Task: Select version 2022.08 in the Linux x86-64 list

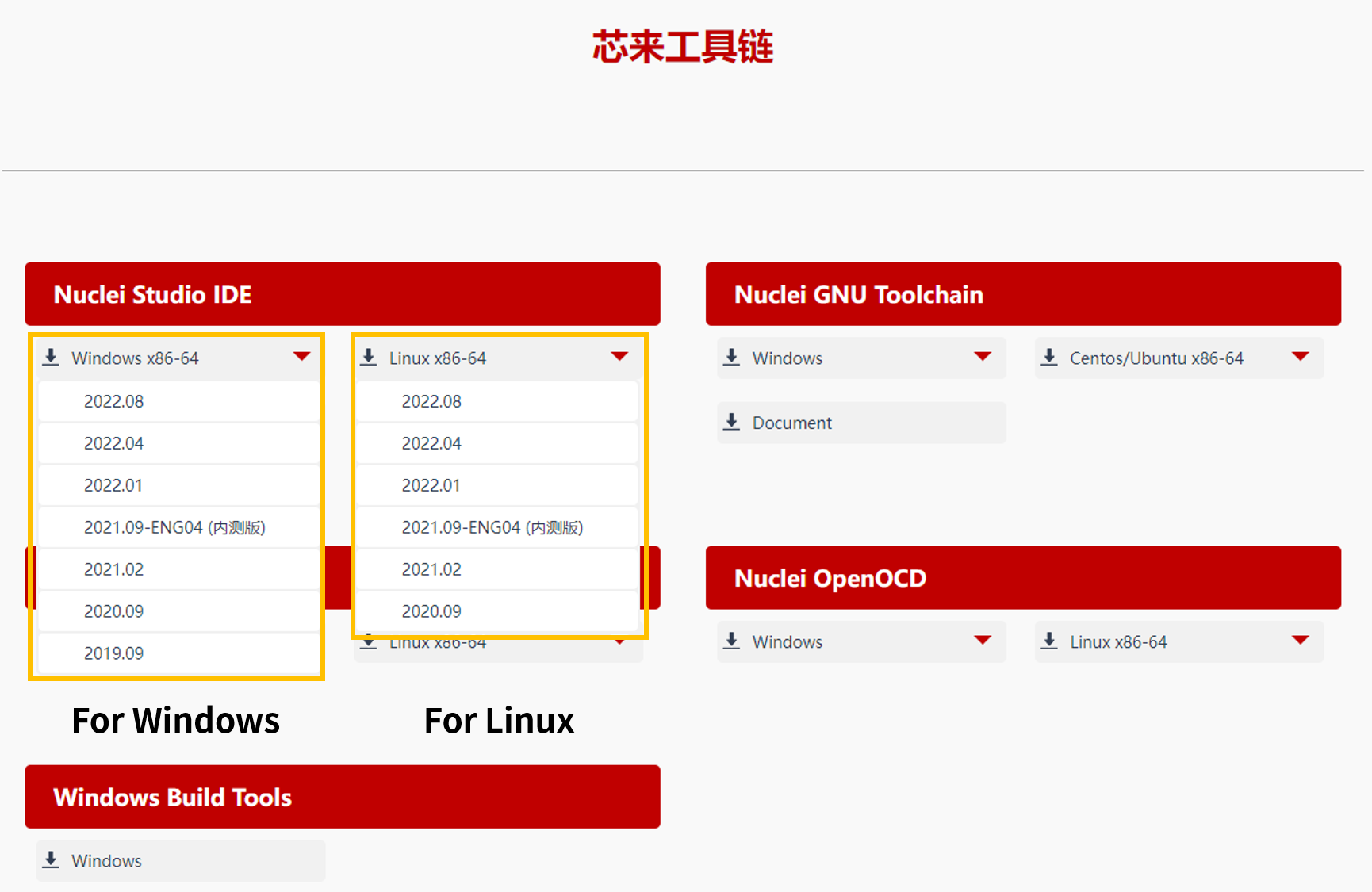Action: (x=496, y=401)
